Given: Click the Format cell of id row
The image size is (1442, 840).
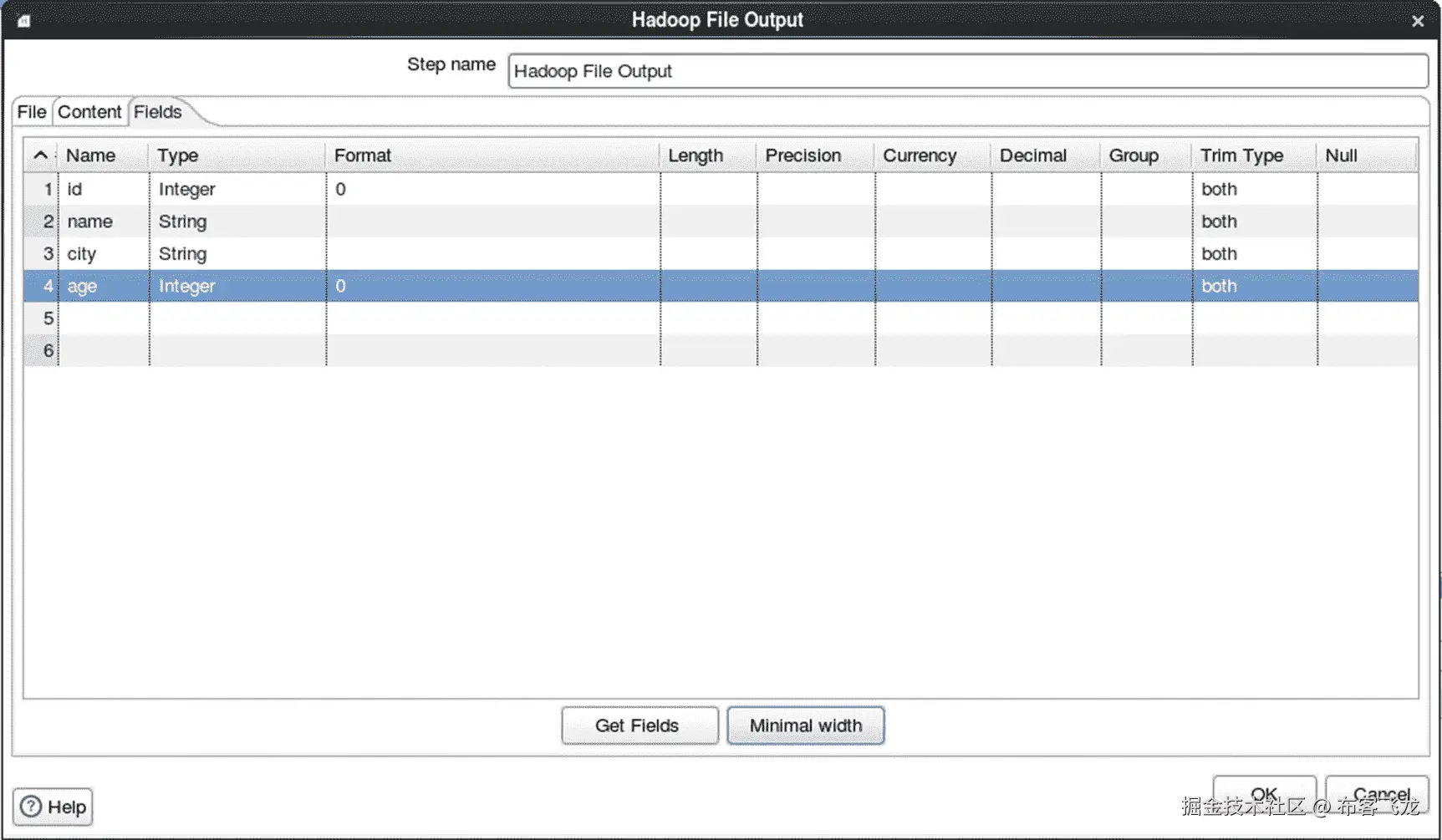Looking at the screenshot, I should (493, 189).
